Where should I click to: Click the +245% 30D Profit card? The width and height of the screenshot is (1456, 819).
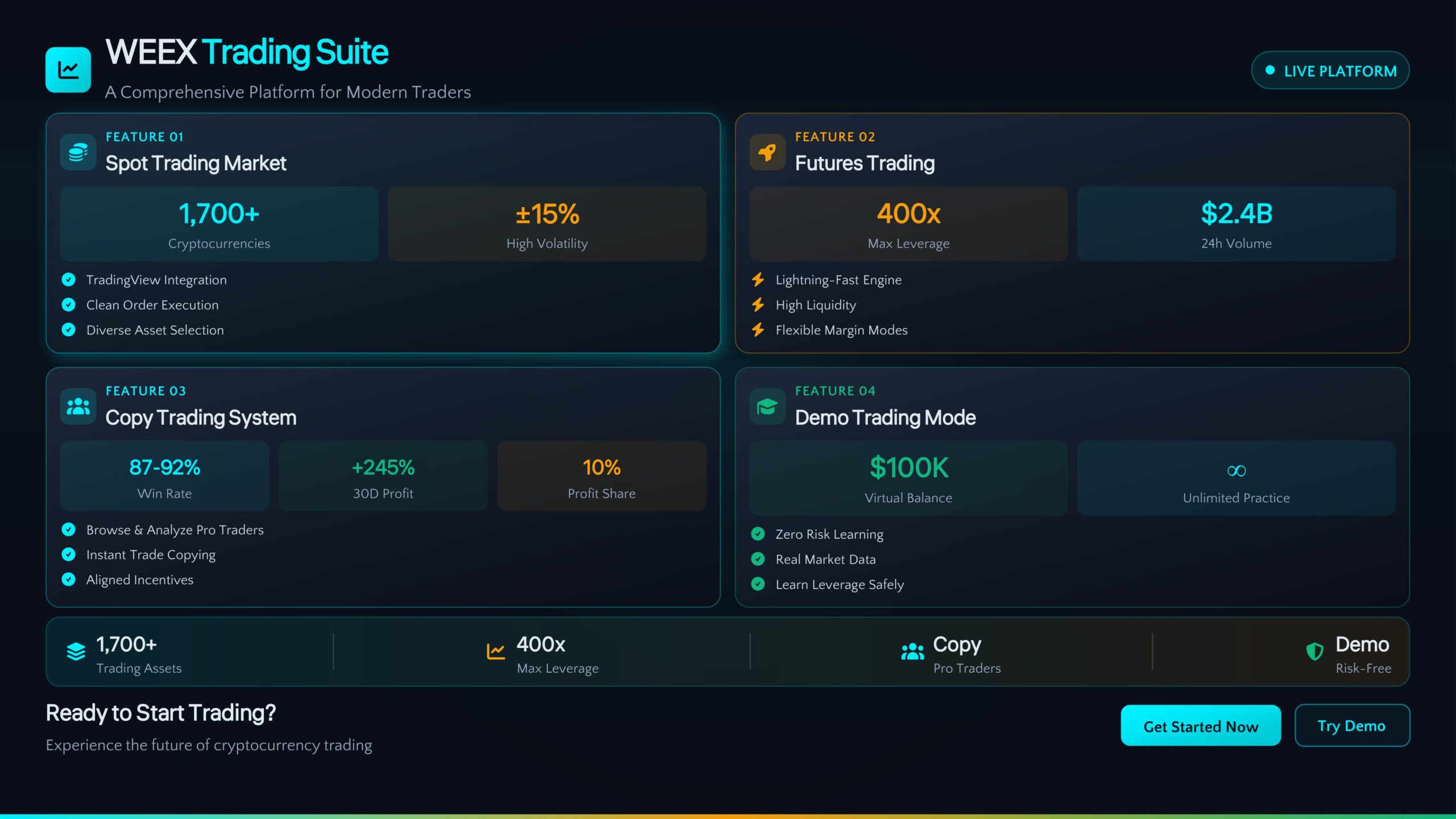click(x=383, y=476)
